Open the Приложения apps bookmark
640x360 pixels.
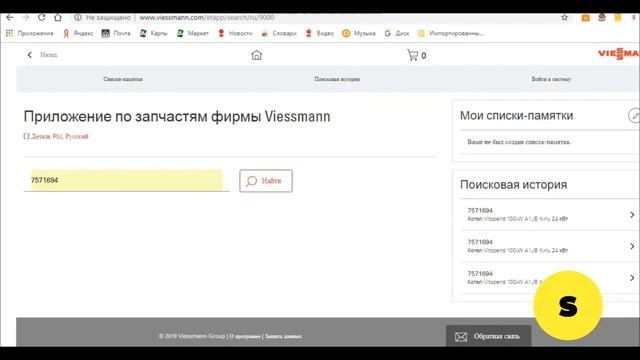click(29, 33)
